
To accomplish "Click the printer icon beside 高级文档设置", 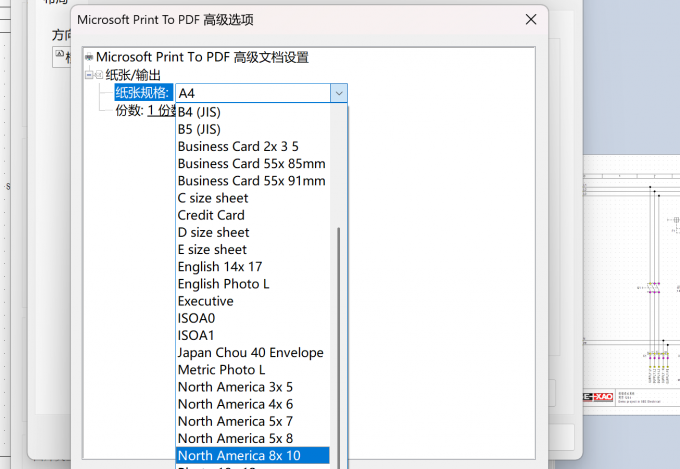I will (x=89, y=57).
